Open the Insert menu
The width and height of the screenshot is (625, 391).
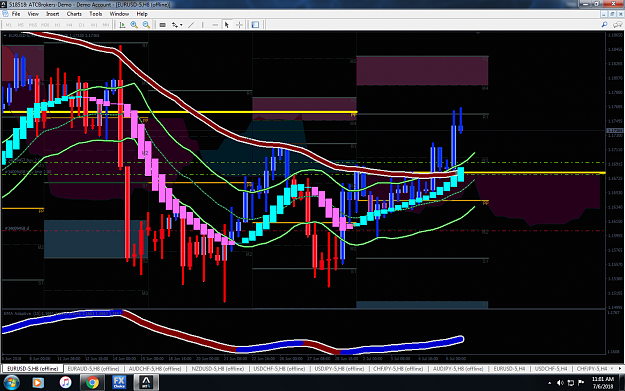point(52,14)
